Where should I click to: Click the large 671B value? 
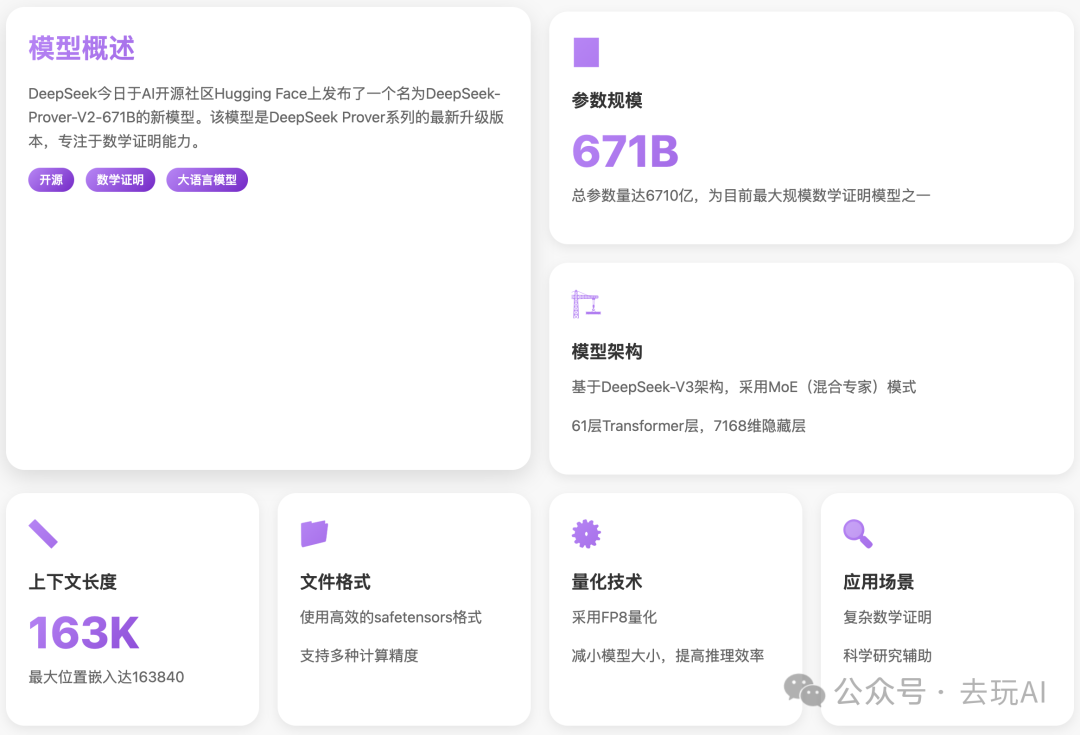pos(625,151)
